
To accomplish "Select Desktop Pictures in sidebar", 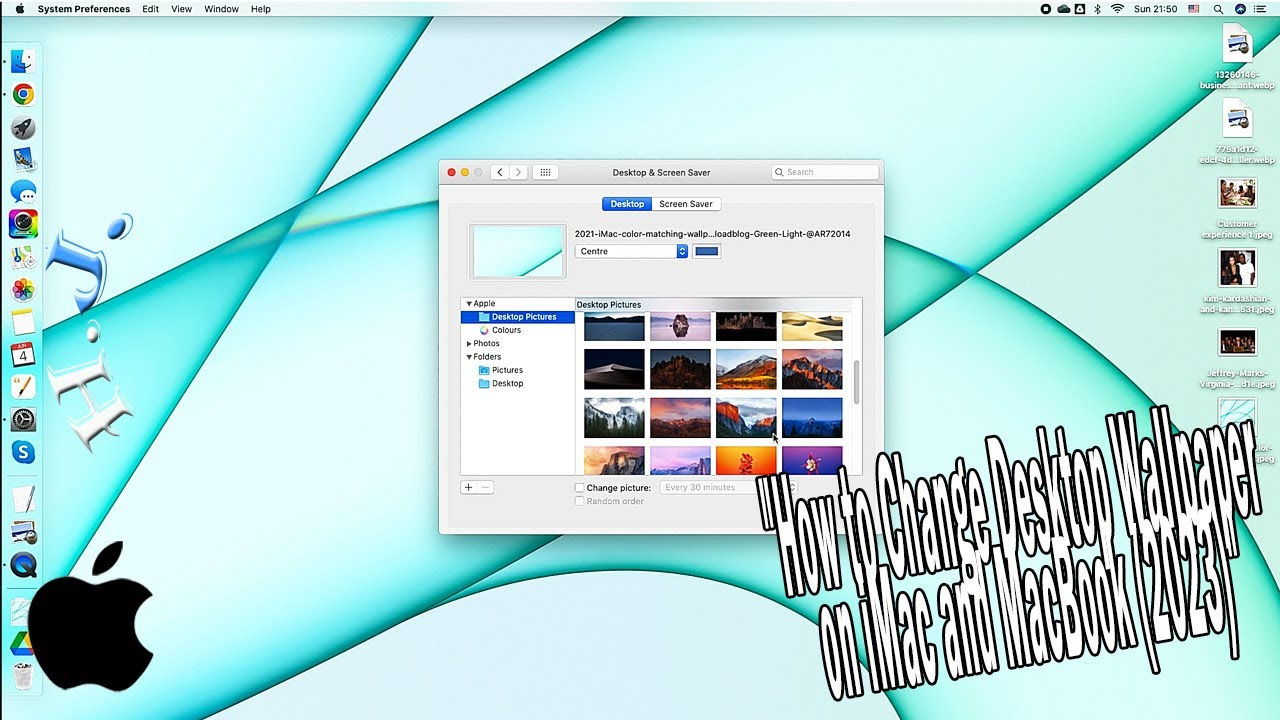I will coord(517,317).
